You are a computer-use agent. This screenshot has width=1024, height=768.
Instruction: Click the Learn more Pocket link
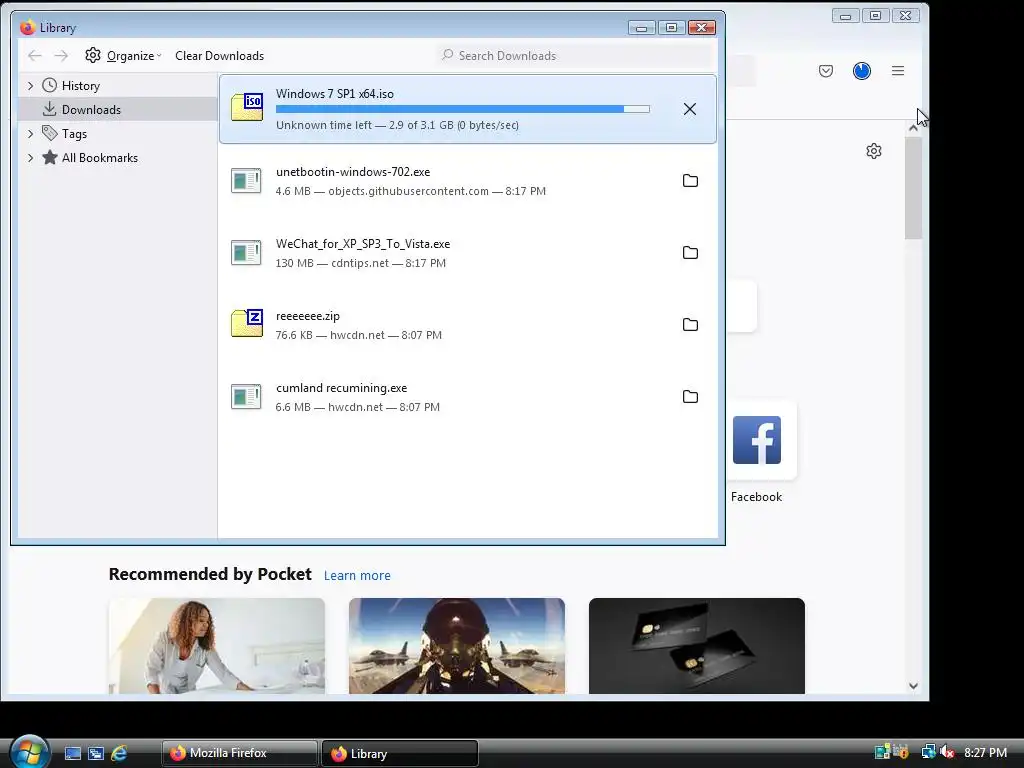357,575
